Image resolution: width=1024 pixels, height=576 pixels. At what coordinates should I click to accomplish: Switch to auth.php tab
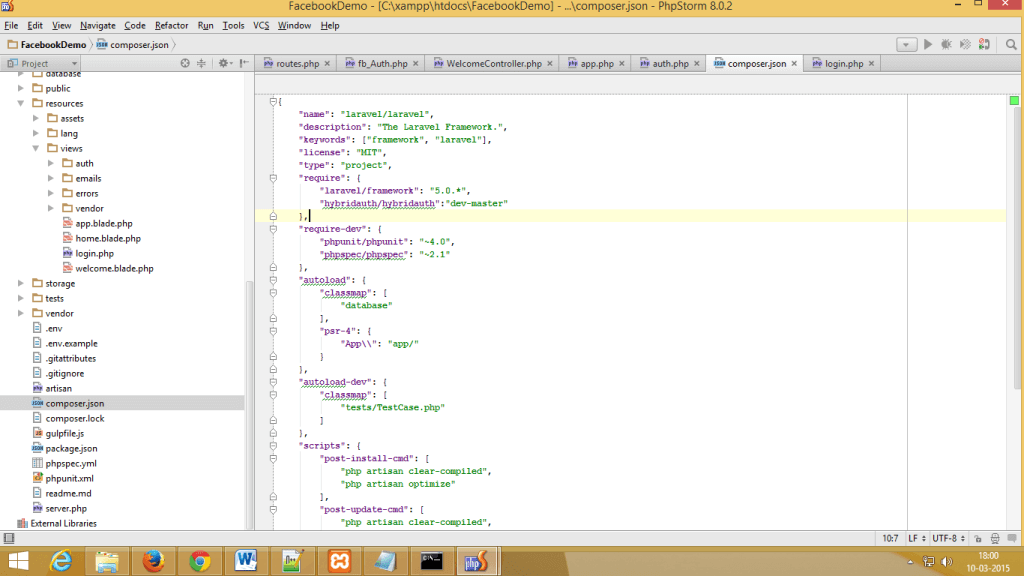pos(670,63)
